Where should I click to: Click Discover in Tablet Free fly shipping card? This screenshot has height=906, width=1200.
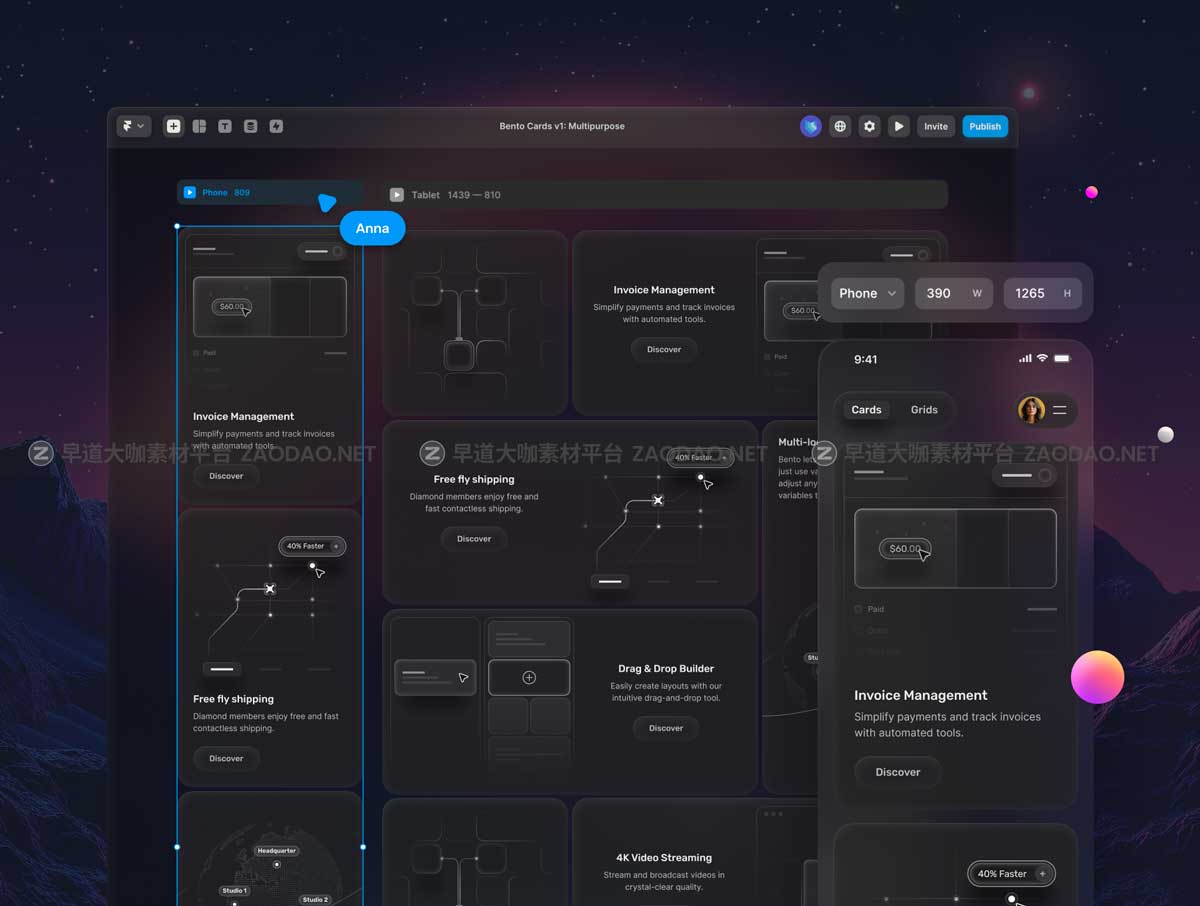pos(474,538)
